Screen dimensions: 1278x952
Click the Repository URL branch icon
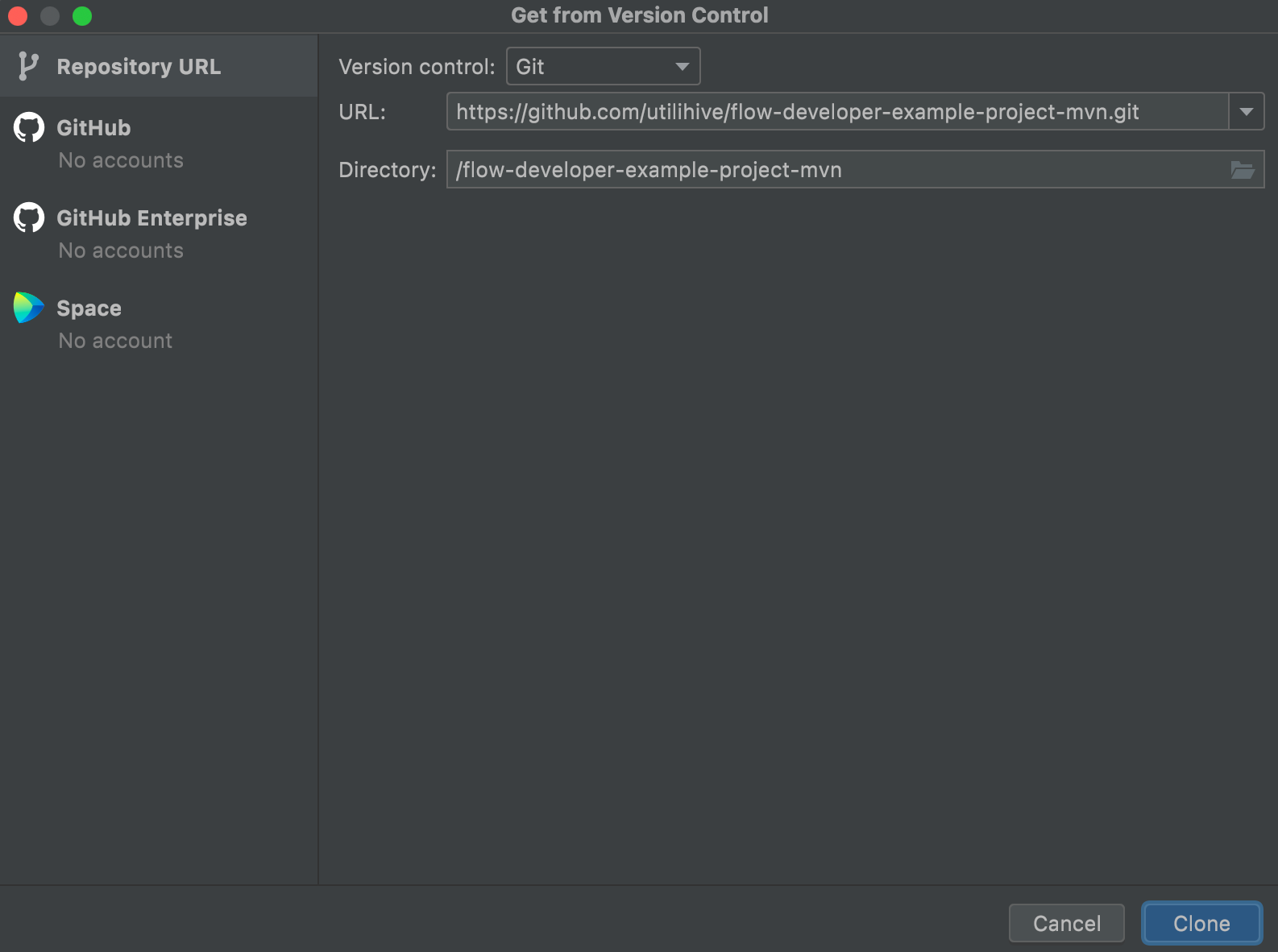click(x=28, y=66)
